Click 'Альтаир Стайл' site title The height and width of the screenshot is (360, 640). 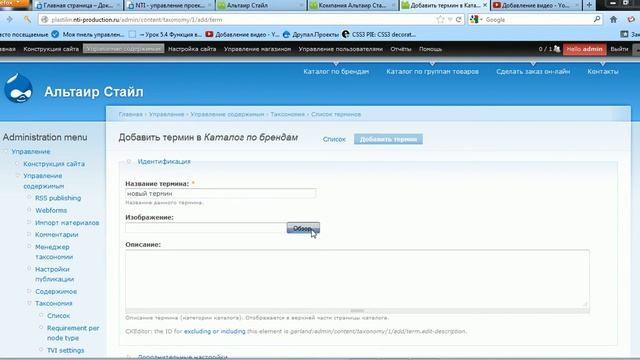pyautogui.click(x=94, y=92)
